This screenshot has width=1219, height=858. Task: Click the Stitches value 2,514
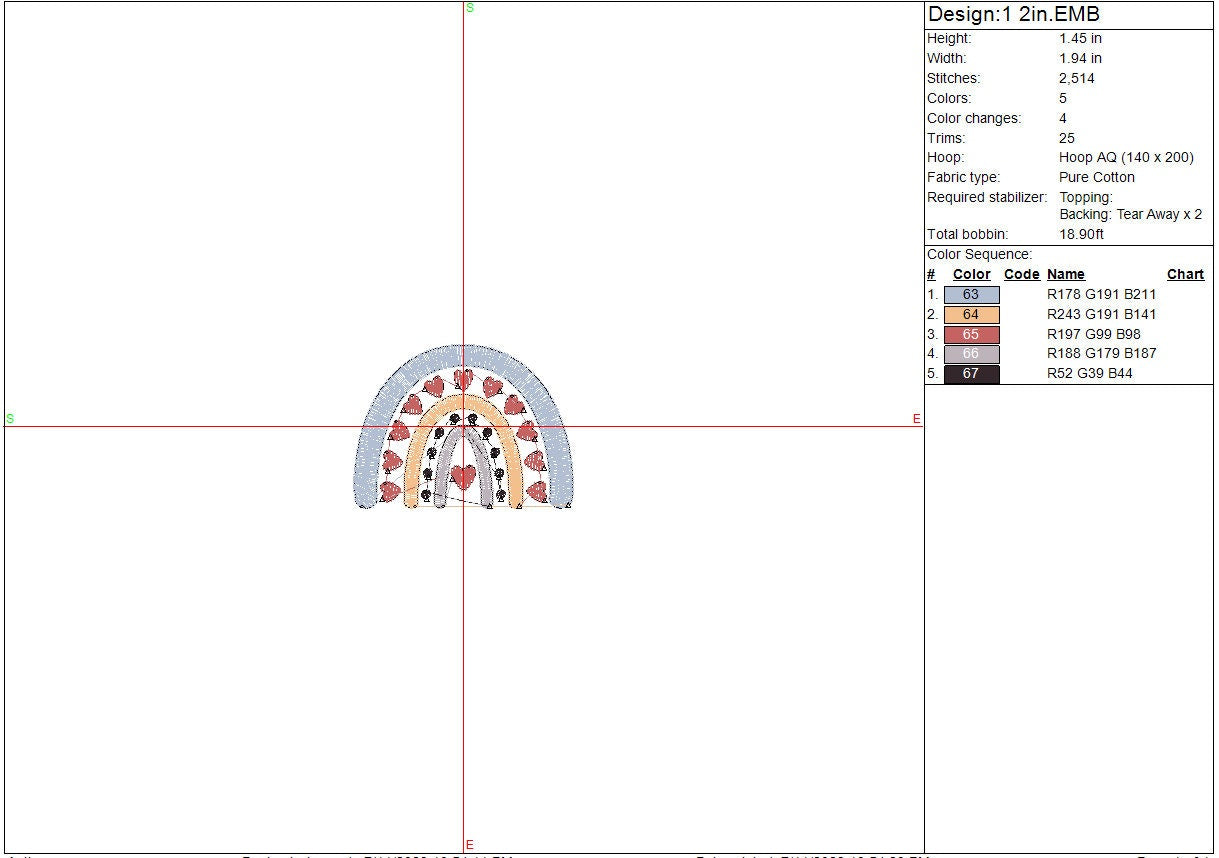point(1077,78)
